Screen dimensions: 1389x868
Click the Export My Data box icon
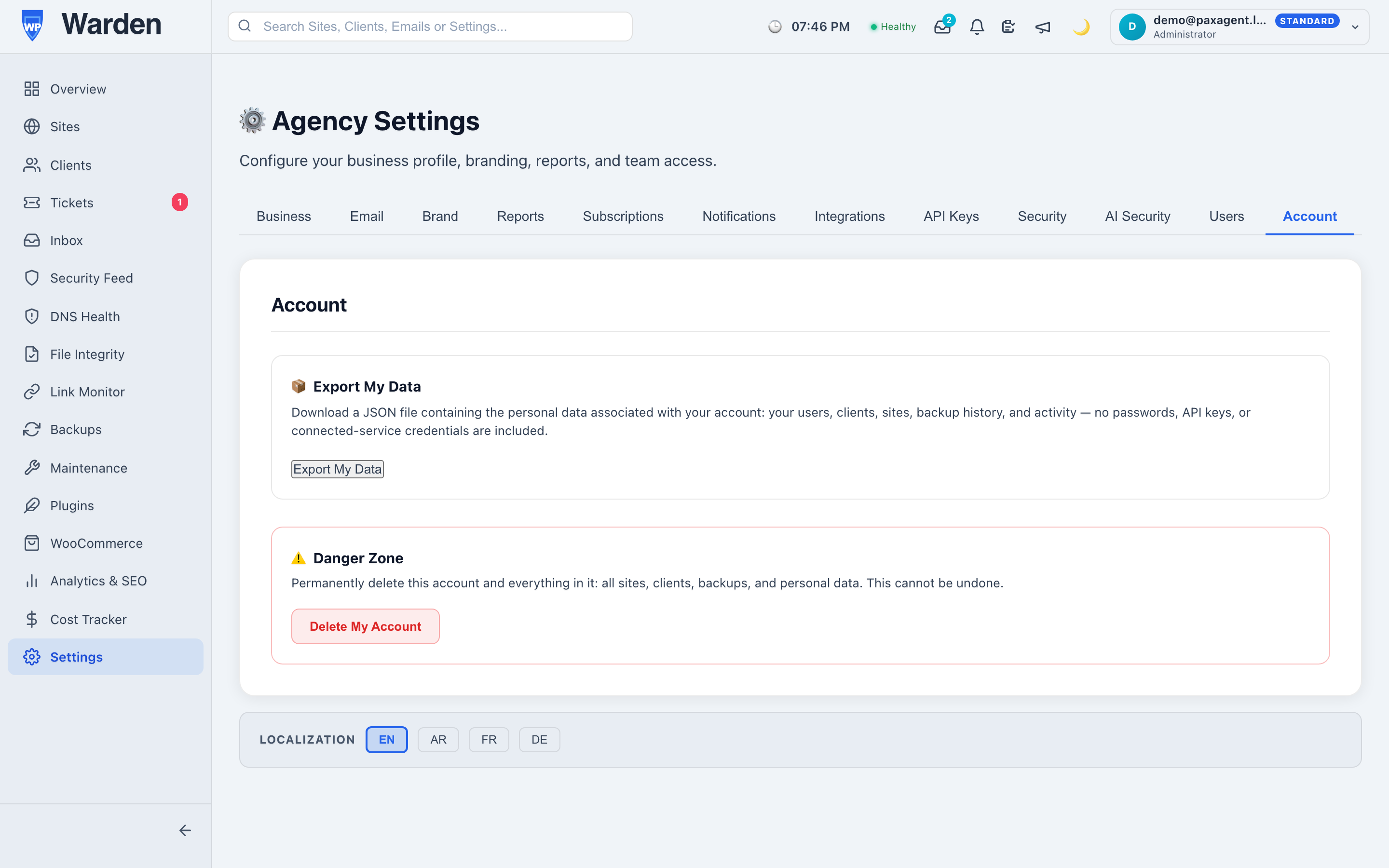tap(299, 386)
